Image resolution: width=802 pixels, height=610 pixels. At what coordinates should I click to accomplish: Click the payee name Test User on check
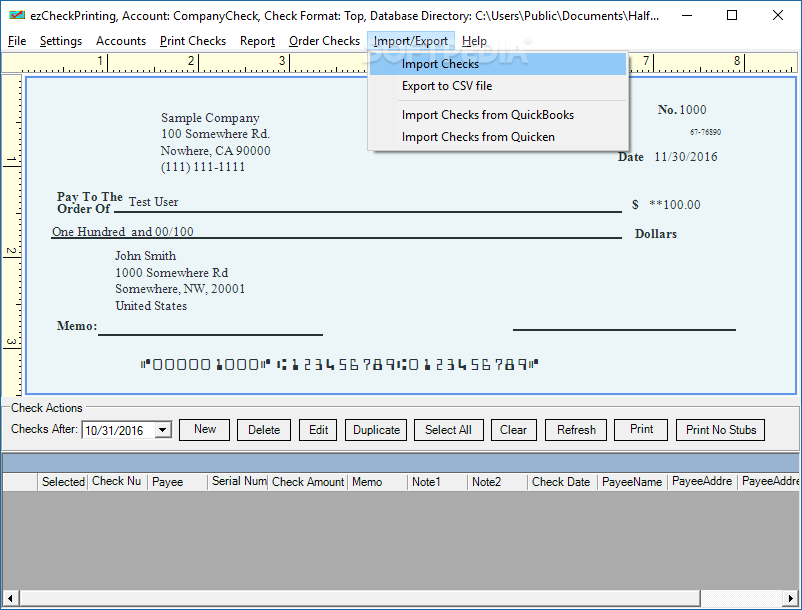click(x=153, y=202)
